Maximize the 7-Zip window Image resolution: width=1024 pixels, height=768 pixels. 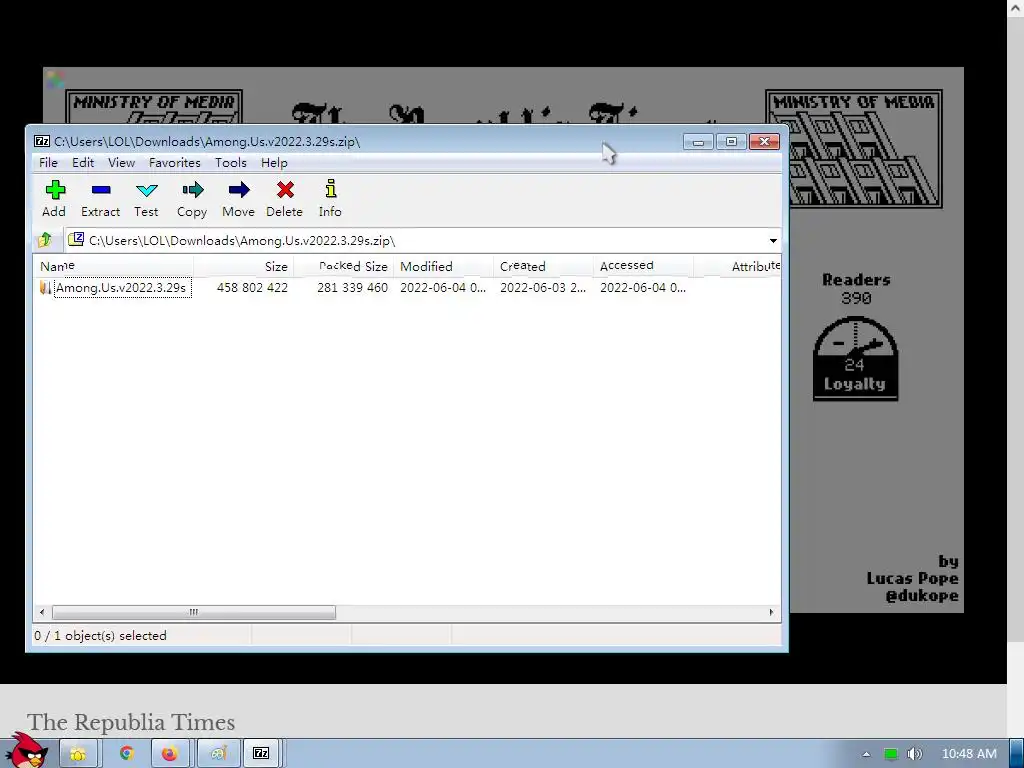click(x=731, y=142)
